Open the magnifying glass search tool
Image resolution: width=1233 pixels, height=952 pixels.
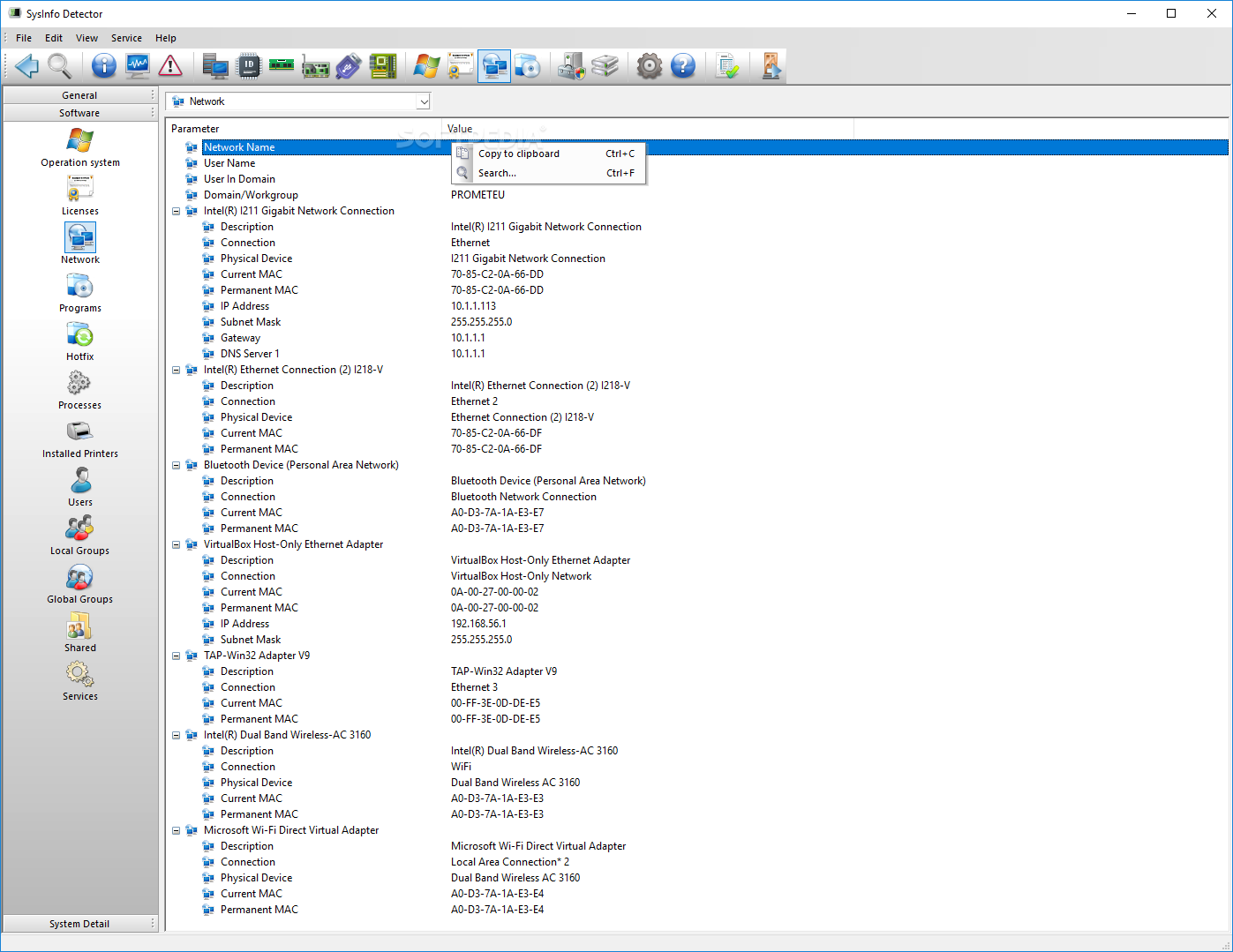tap(60, 66)
